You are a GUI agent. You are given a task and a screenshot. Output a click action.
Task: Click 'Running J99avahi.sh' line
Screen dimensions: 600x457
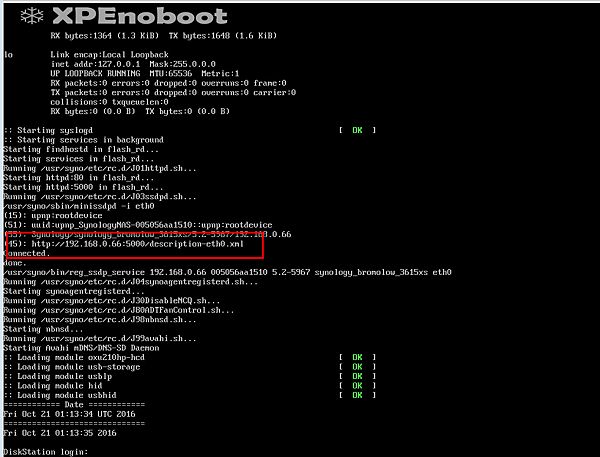[100, 339]
